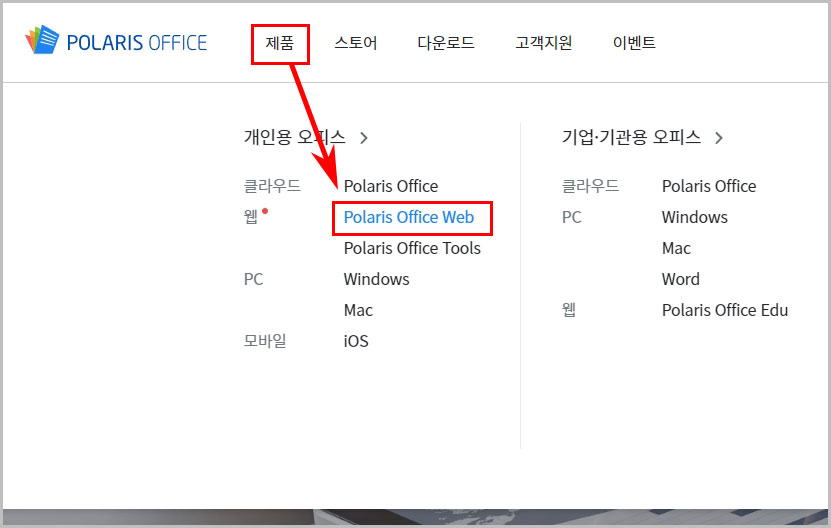Screen dimensions: 831x528
Task: Click chevron next to 기업·기관용 오피스
Action: click(719, 138)
